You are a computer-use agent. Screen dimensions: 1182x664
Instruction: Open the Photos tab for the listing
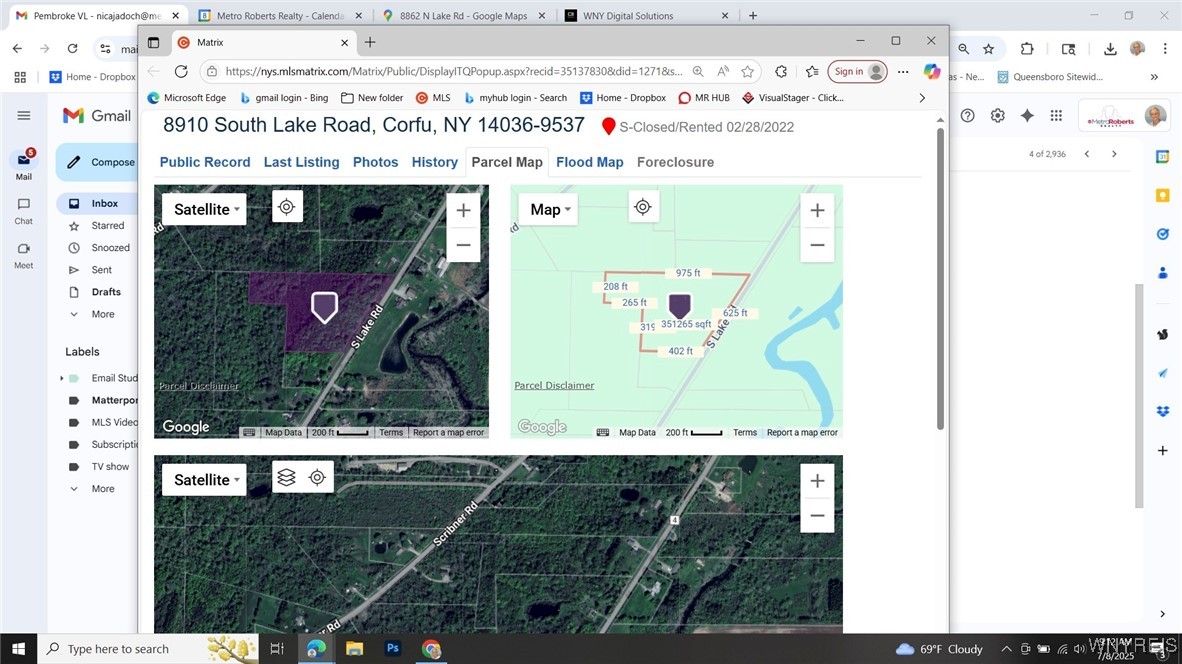point(375,162)
